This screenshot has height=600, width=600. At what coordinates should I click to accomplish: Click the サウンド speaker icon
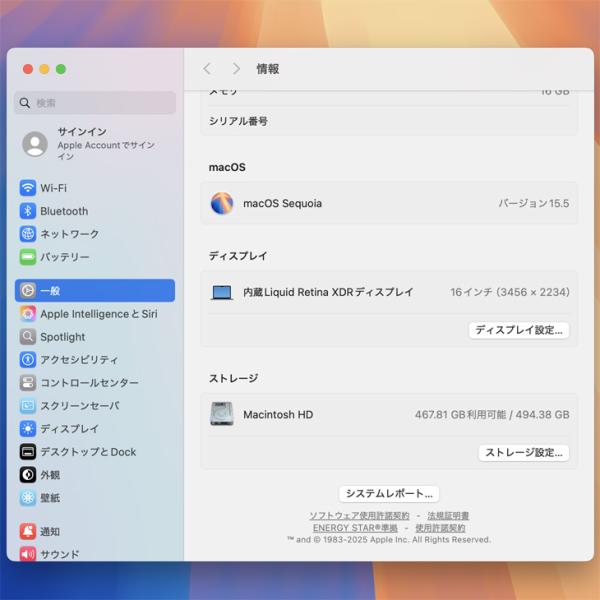click(28, 554)
